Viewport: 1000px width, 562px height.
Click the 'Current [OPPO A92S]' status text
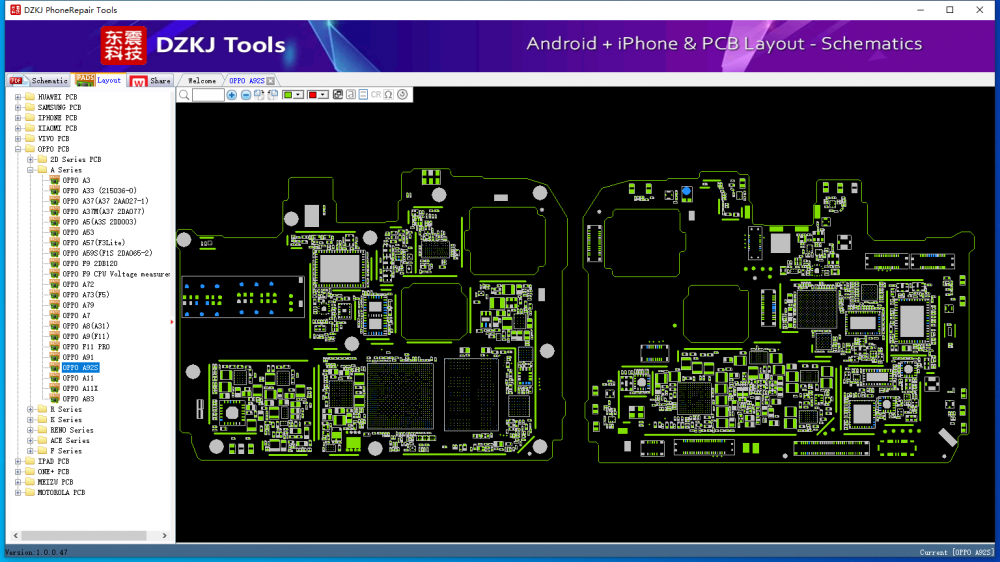(x=956, y=552)
